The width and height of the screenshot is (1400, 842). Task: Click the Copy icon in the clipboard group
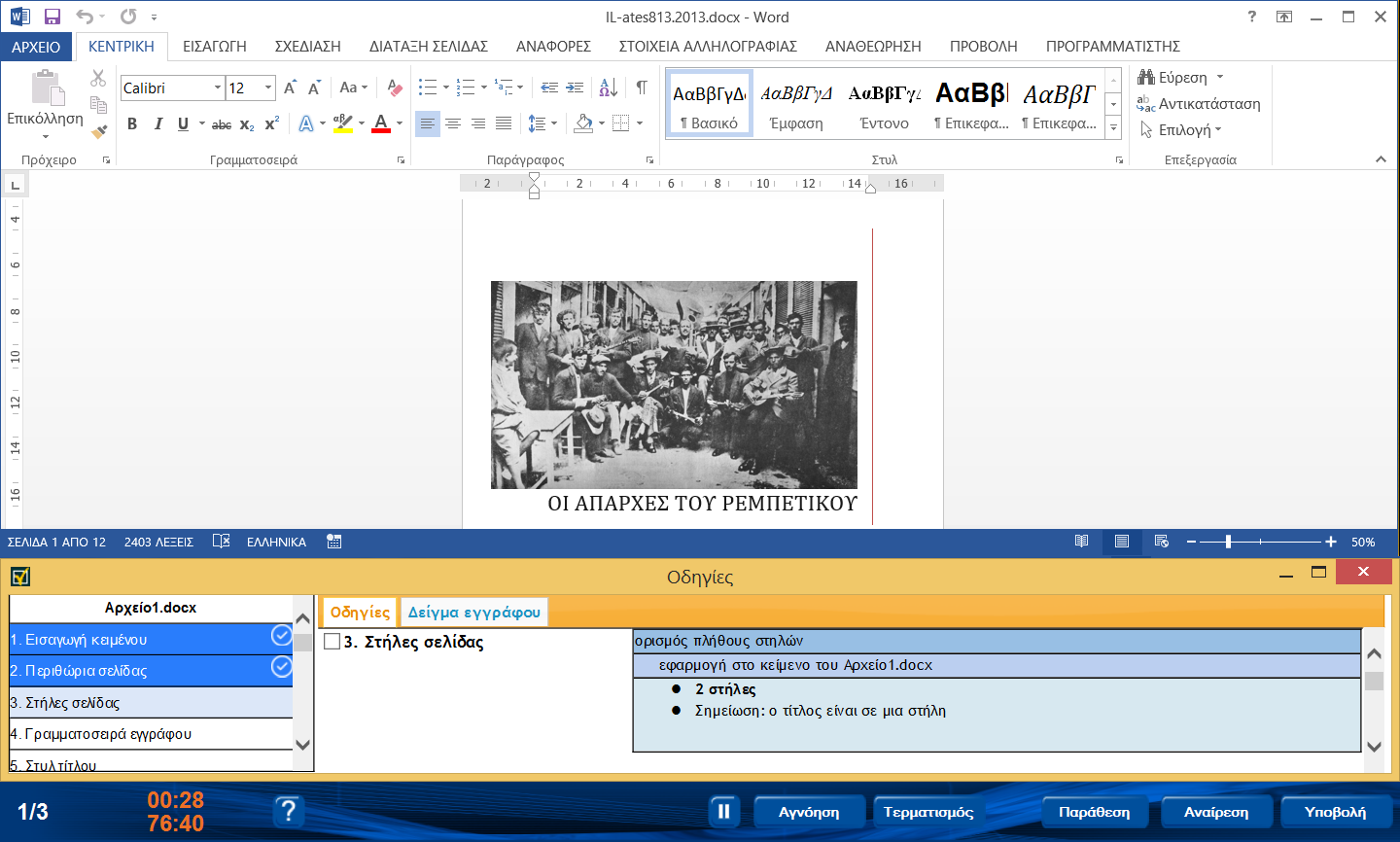click(98, 105)
